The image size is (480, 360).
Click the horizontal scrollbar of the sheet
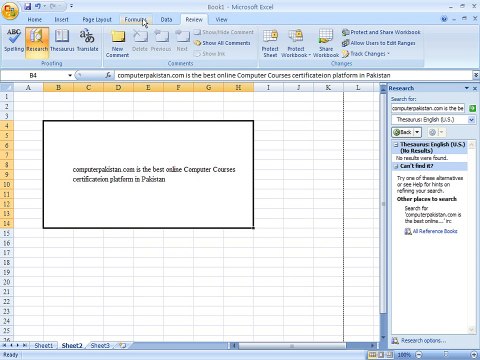click(292, 346)
